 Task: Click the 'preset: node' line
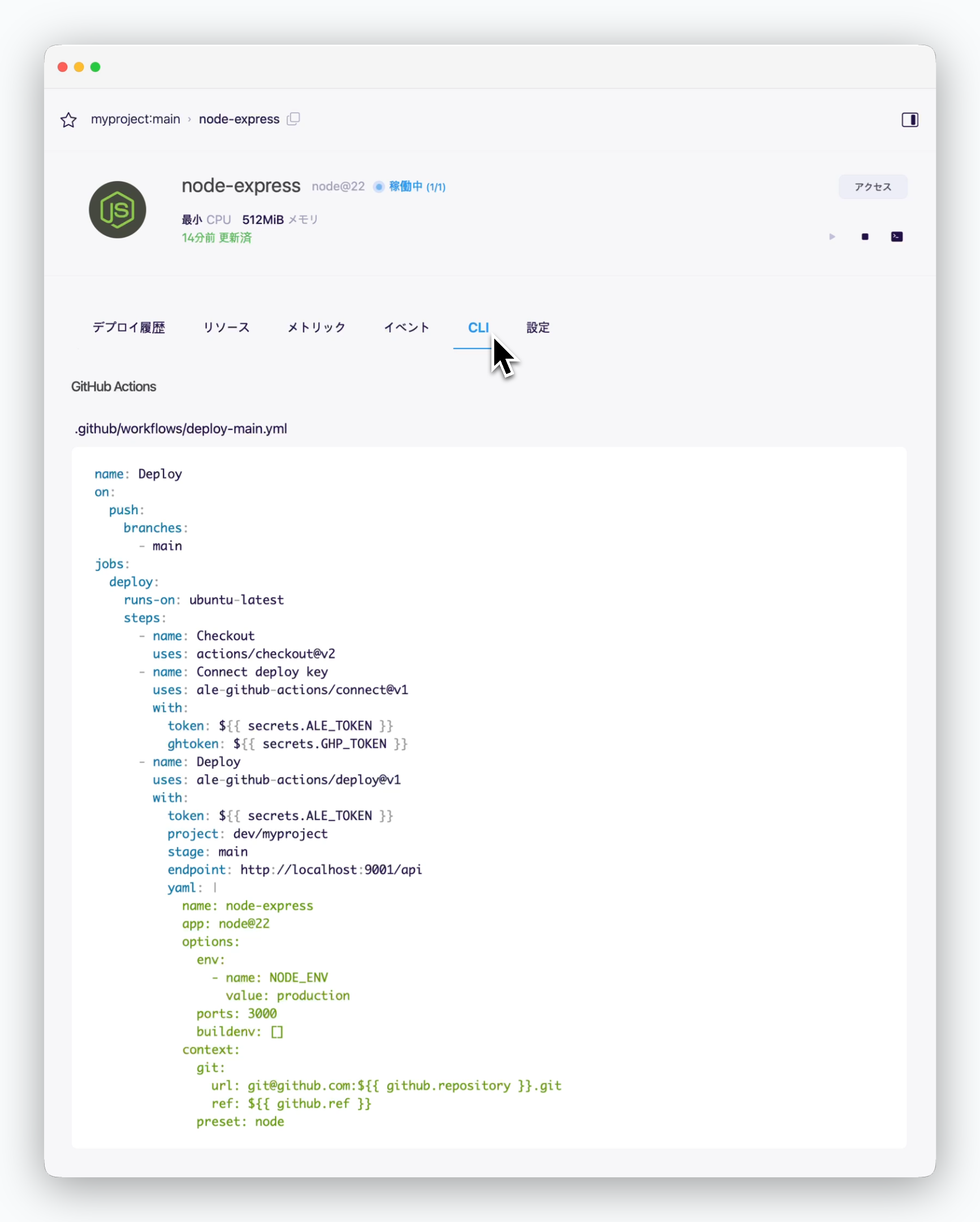(x=240, y=1122)
